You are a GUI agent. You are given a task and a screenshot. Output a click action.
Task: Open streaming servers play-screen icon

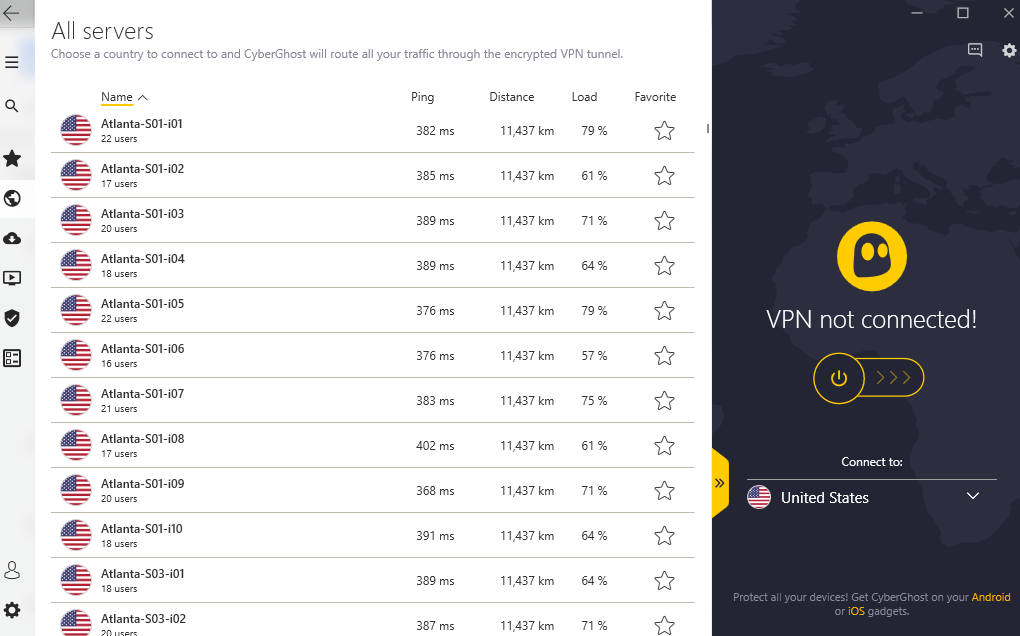tap(12, 278)
